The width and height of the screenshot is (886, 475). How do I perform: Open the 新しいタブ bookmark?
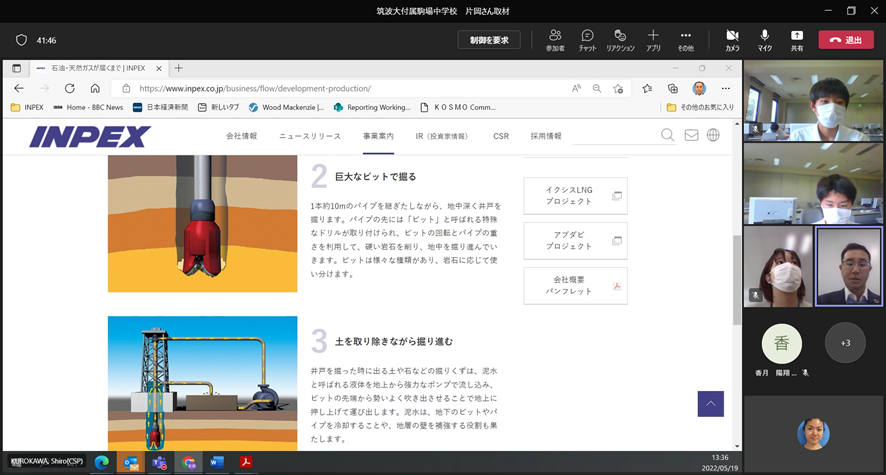coord(218,107)
